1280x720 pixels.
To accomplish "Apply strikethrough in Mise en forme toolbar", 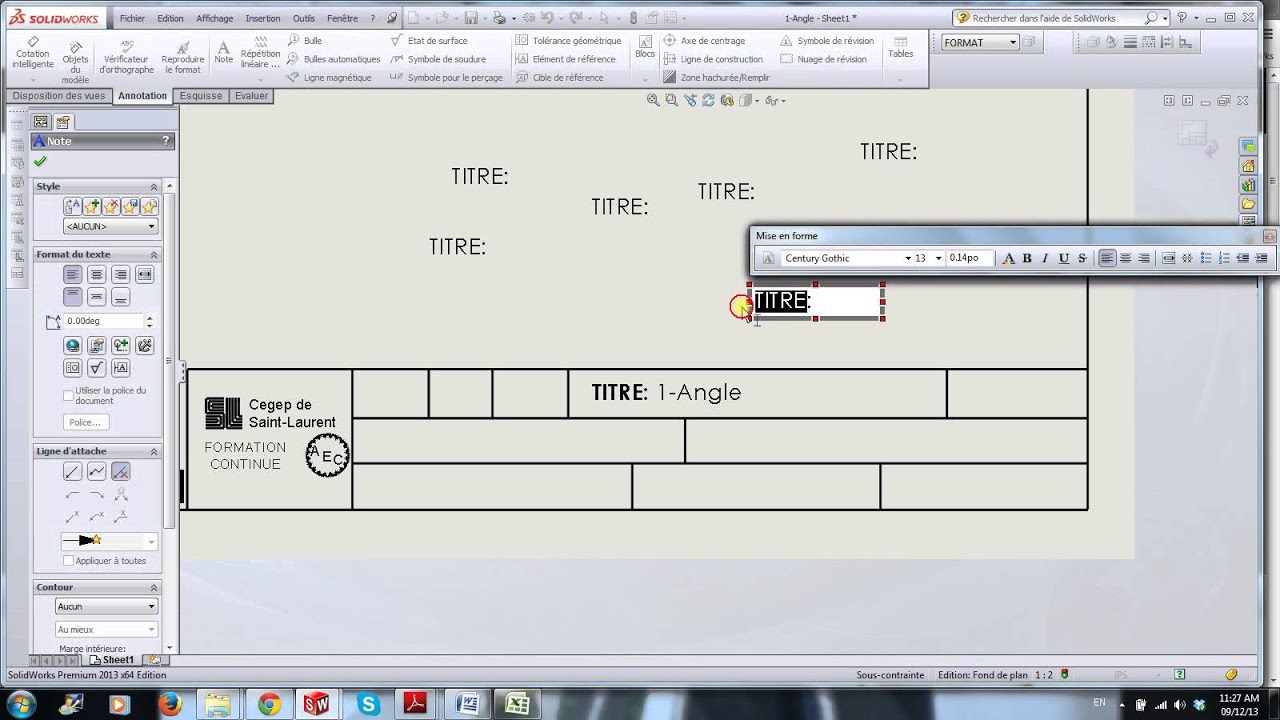I will 1081,258.
